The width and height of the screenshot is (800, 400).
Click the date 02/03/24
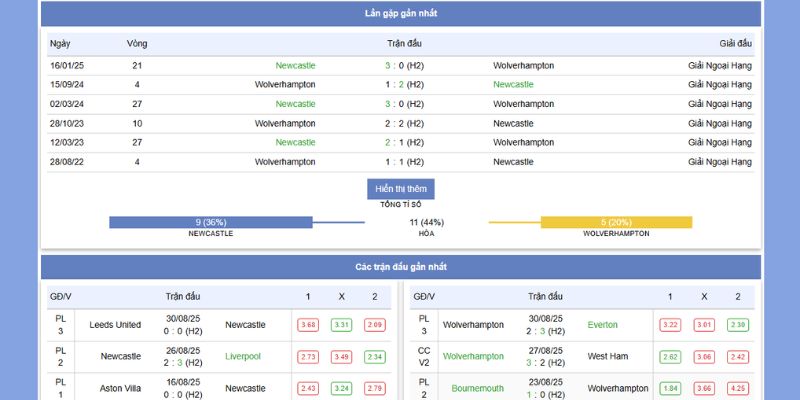click(67, 104)
